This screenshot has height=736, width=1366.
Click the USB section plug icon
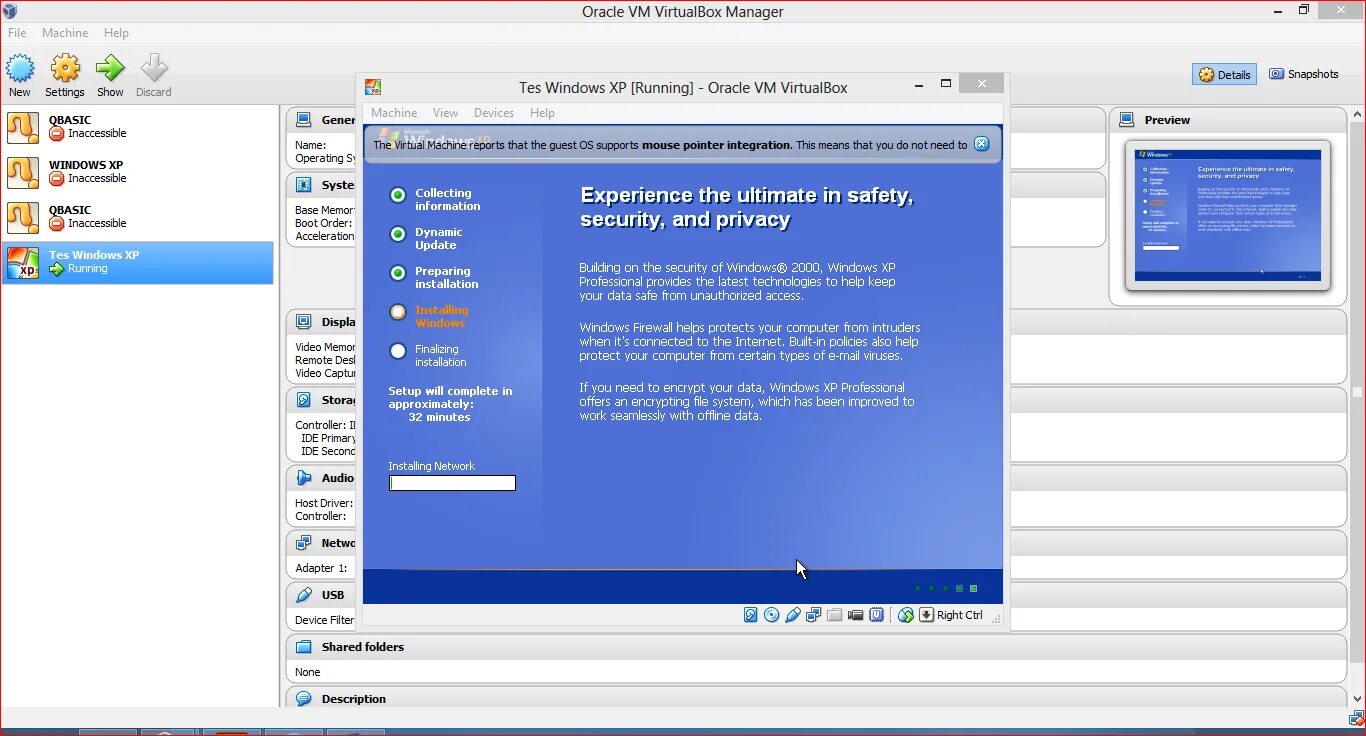click(x=303, y=595)
